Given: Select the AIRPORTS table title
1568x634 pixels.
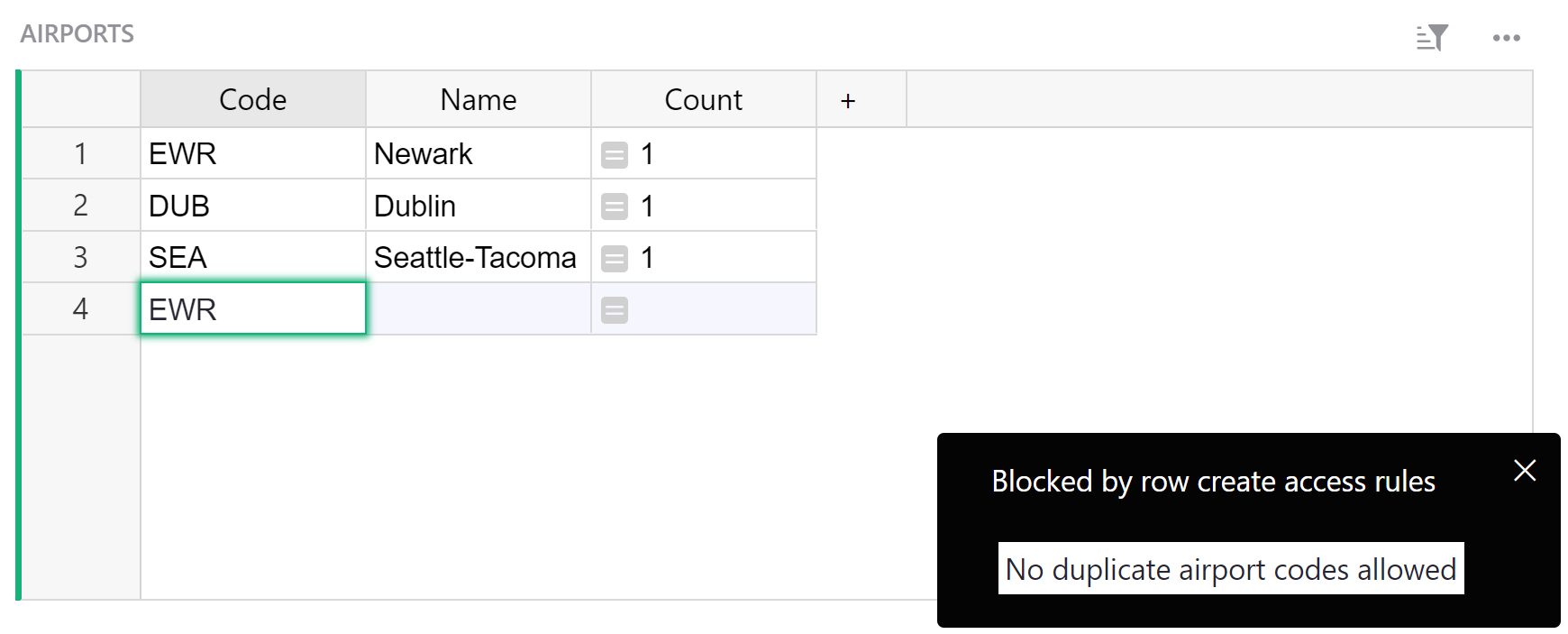Looking at the screenshot, I should click(77, 32).
